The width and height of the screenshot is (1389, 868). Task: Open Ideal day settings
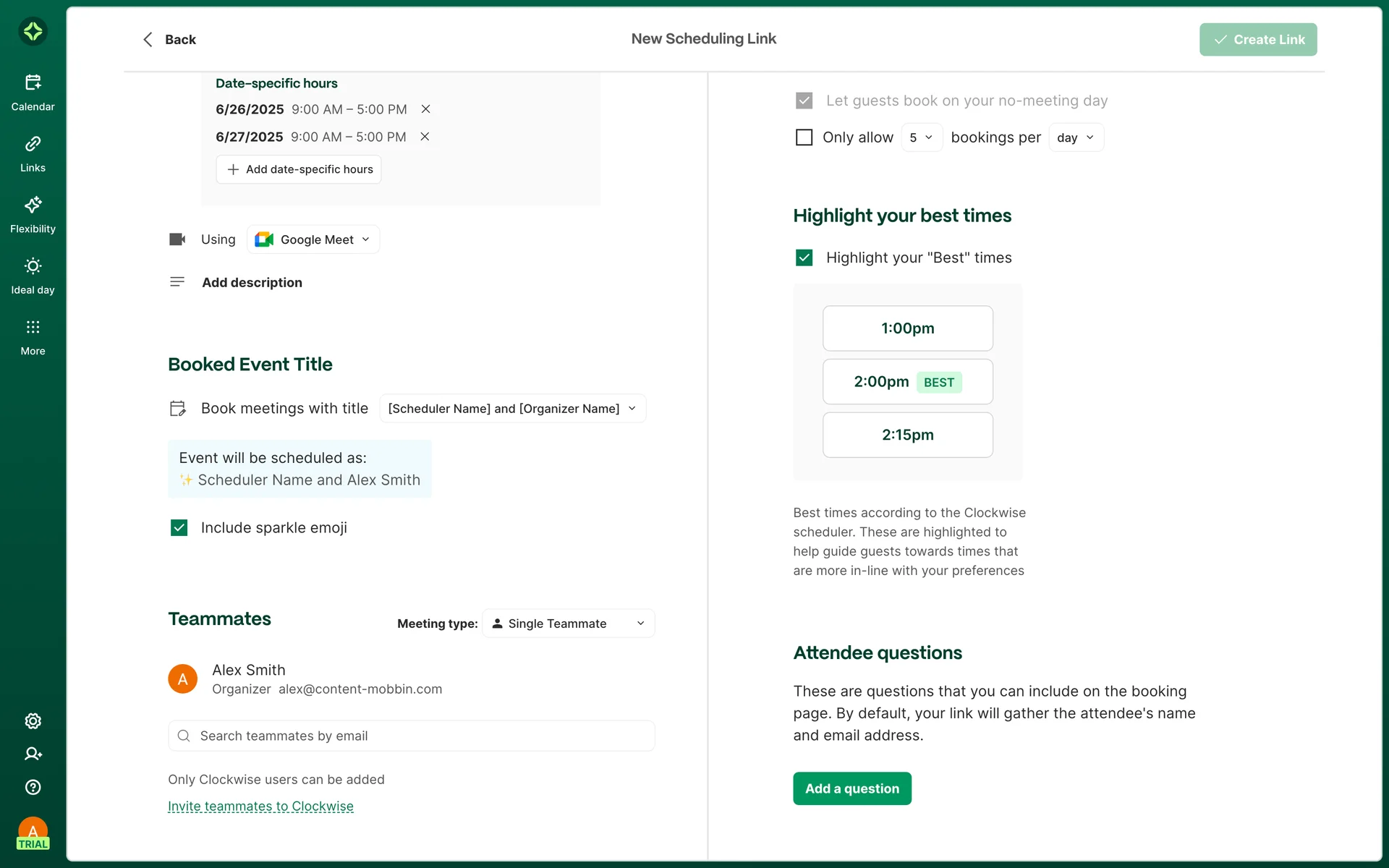(x=33, y=276)
